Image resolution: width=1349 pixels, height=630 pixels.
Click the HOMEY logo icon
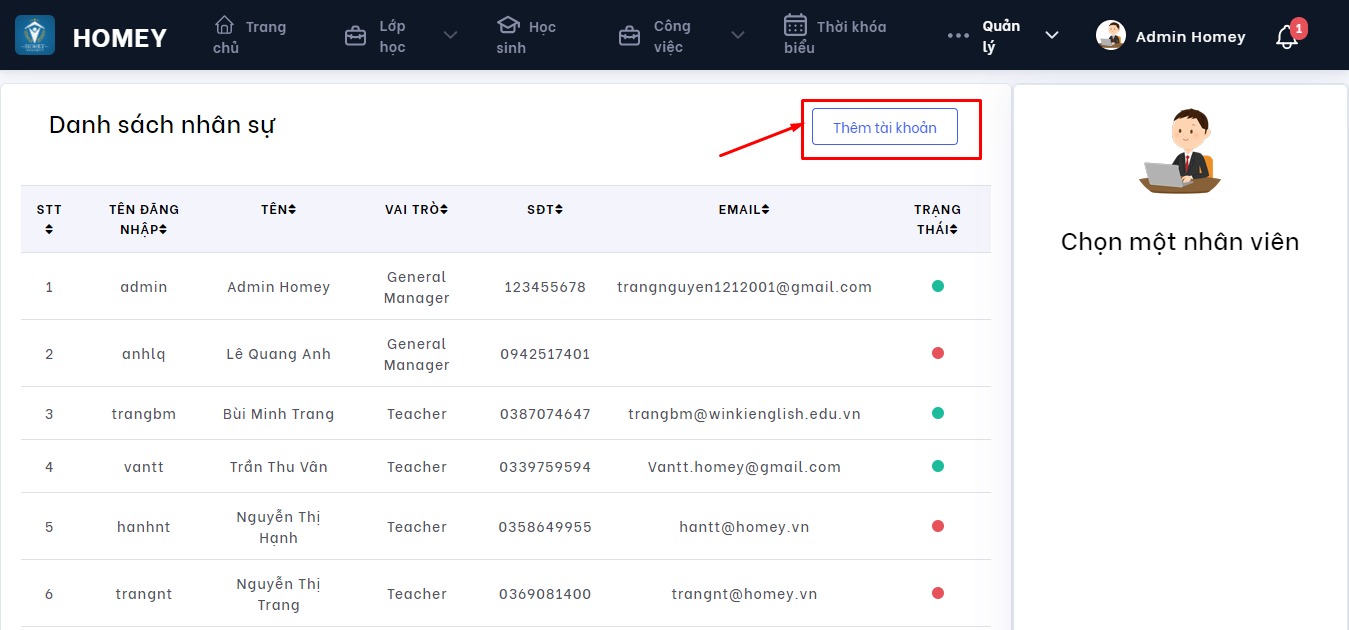(x=35, y=36)
